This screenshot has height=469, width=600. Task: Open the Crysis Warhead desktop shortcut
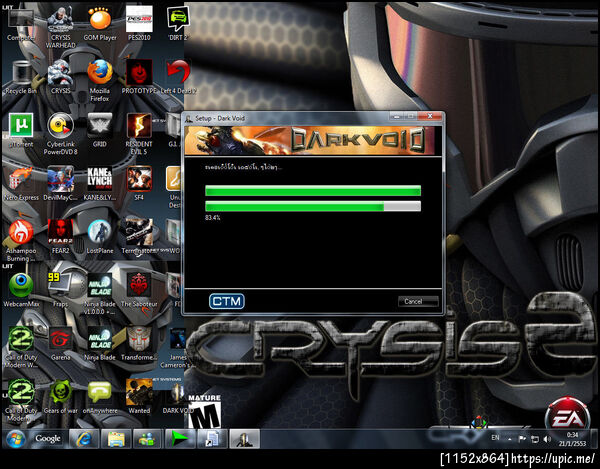coord(60,27)
